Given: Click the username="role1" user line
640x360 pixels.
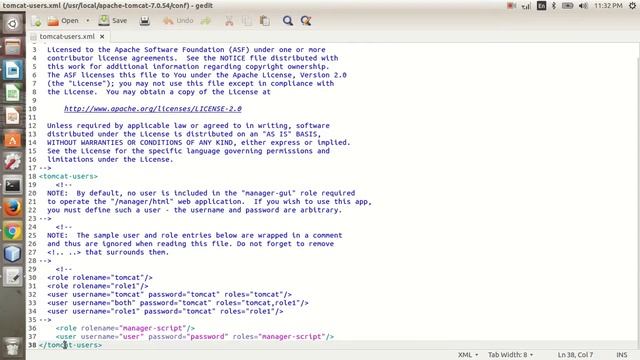Looking at the screenshot, I should pos(165,311).
